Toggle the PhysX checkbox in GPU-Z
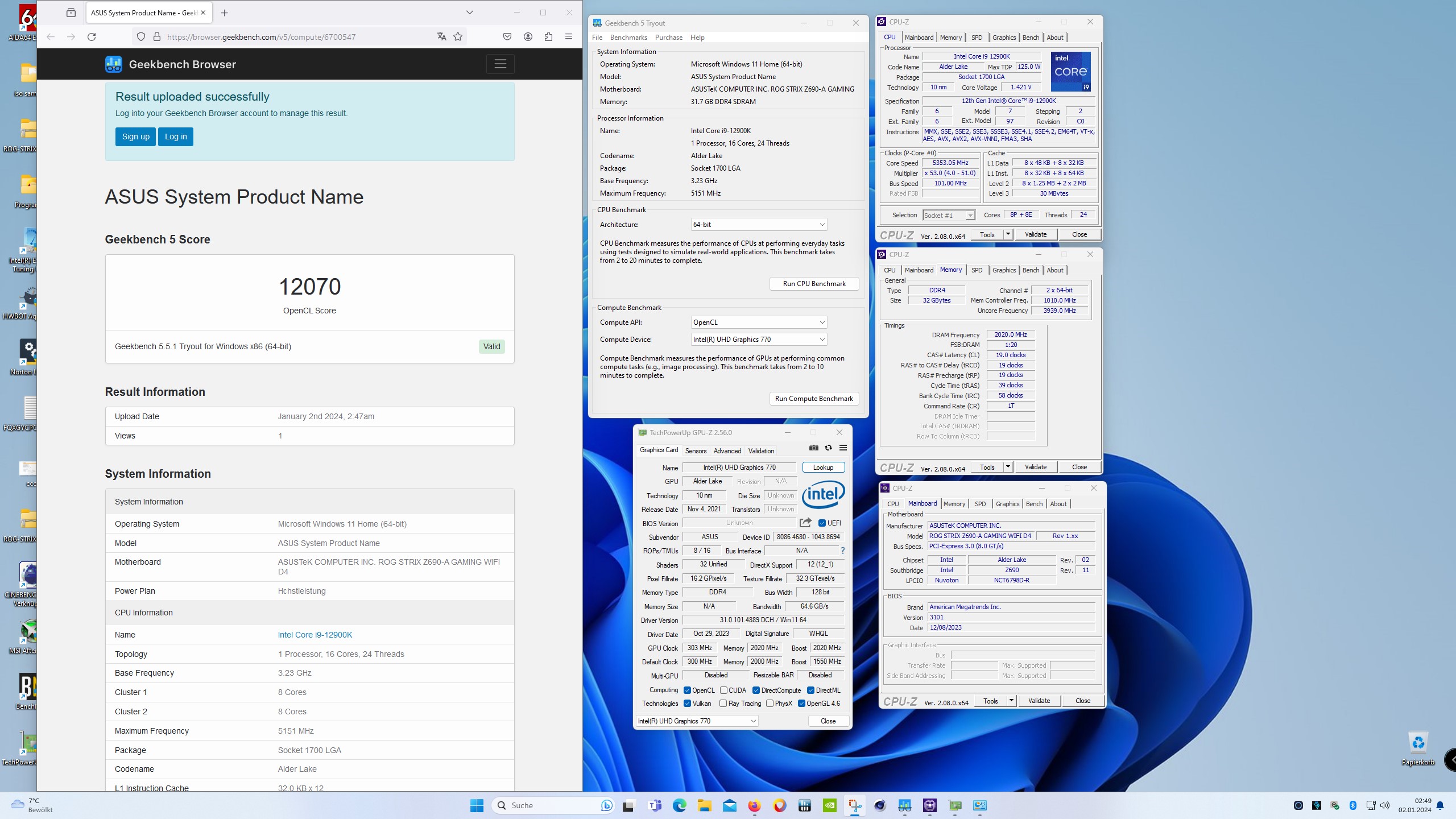1456x819 pixels. (770, 703)
